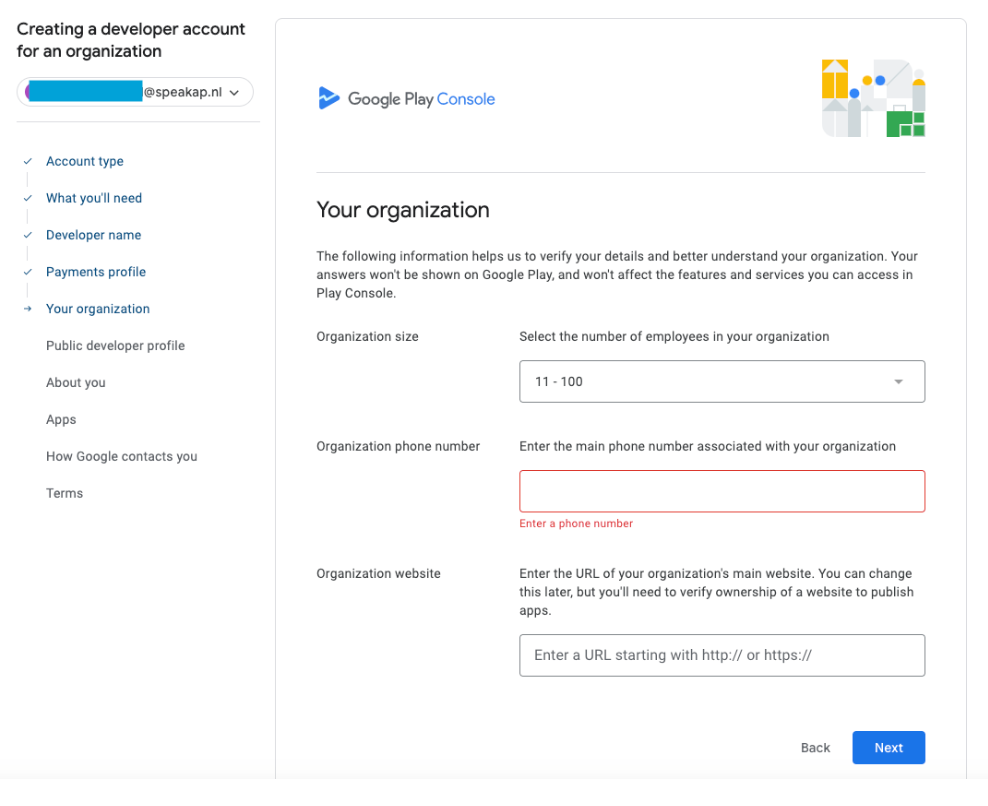The height and width of the screenshot is (806, 988).
Task: Open the Organization size dropdown showing 11 - 100
Action: (722, 381)
